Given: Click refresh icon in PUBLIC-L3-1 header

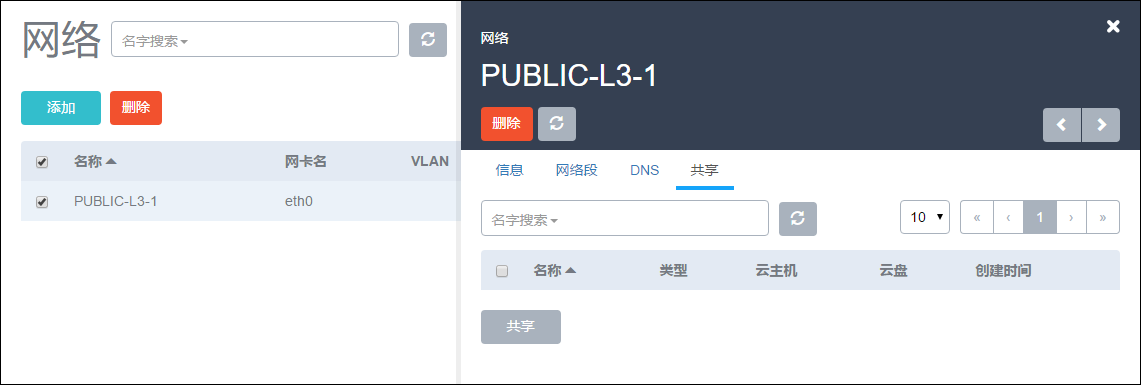Looking at the screenshot, I should (557, 124).
